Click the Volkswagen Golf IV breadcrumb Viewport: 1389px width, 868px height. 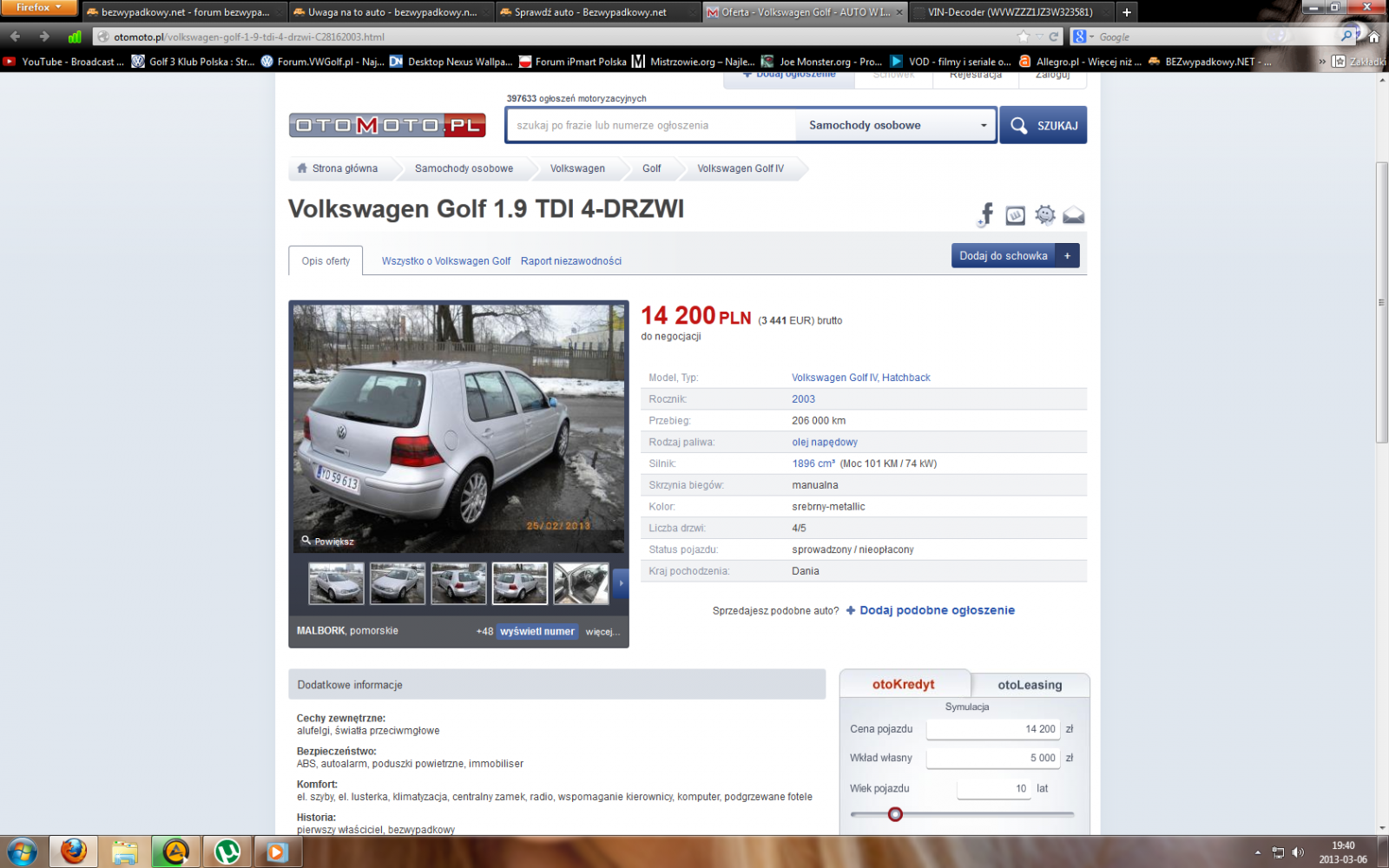click(741, 168)
